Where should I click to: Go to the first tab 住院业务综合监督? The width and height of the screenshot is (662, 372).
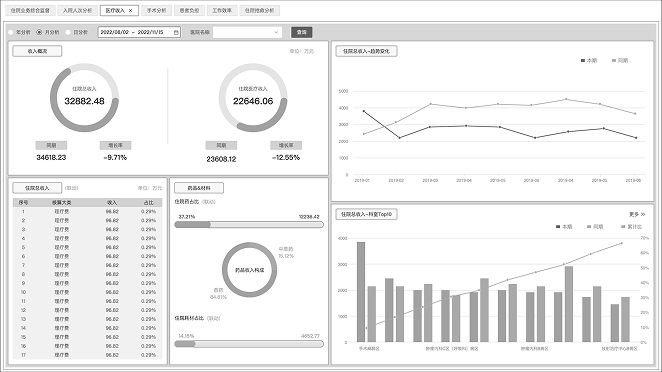pos(30,11)
